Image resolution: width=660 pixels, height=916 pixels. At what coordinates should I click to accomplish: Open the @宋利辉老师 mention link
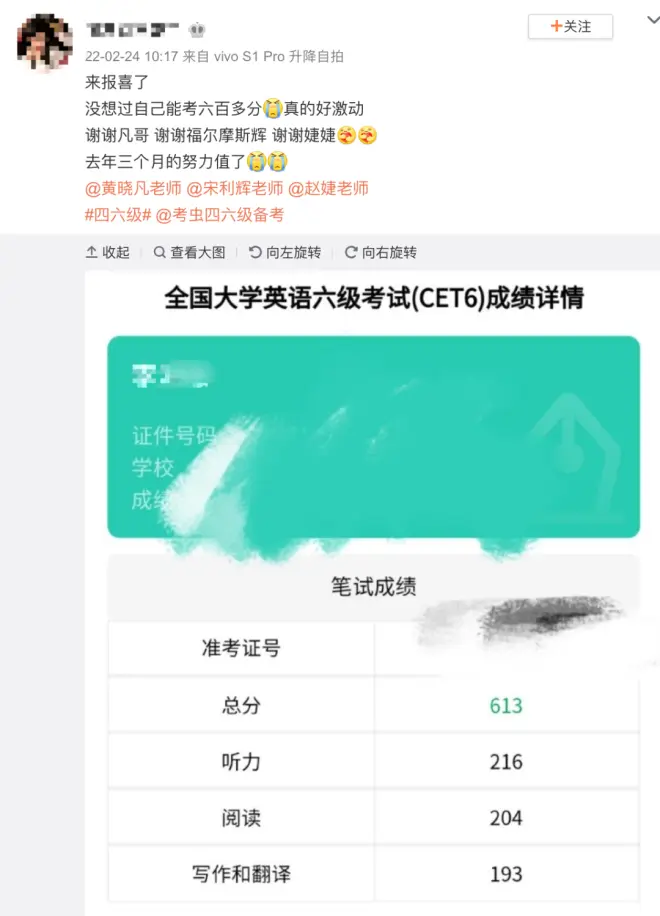[x=235, y=188]
